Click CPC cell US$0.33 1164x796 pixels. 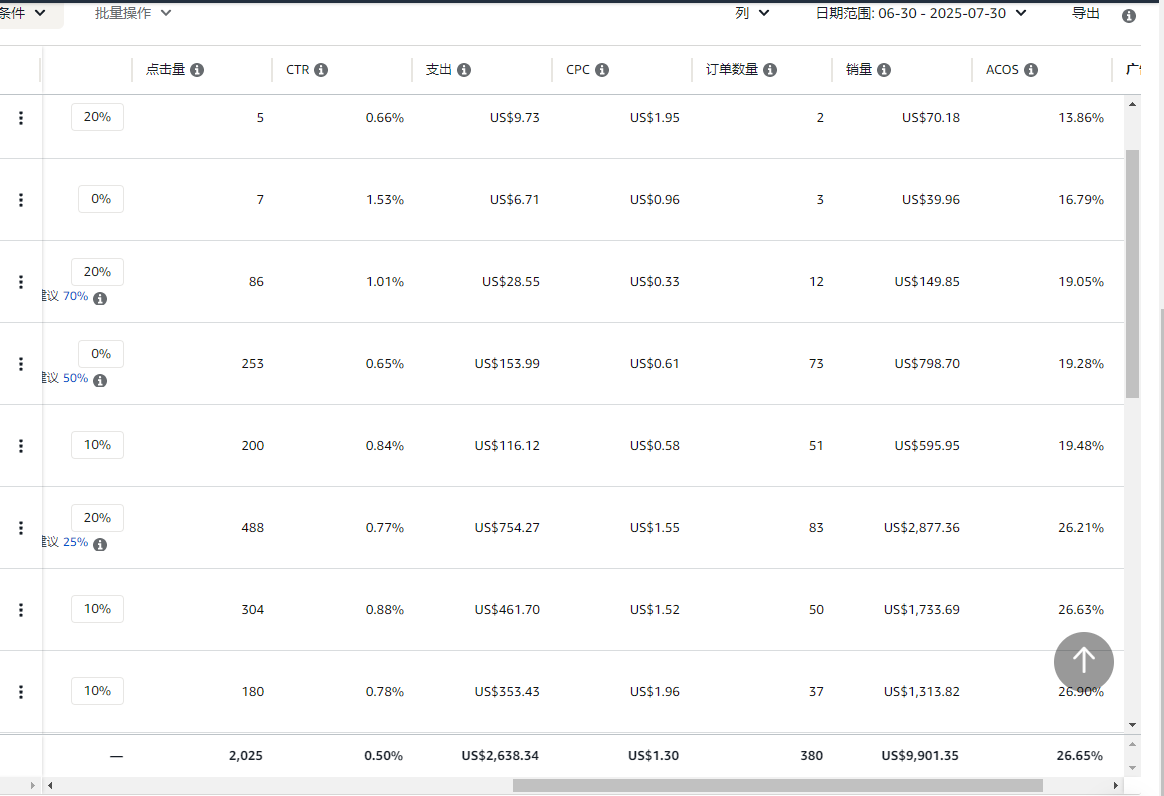click(x=655, y=282)
